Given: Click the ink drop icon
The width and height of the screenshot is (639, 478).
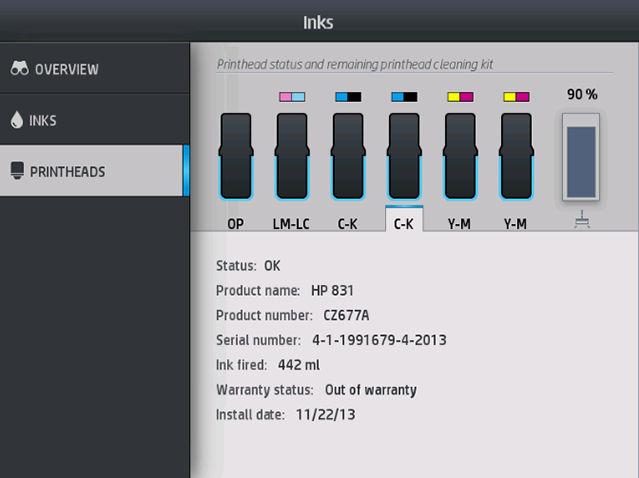Looking at the screenshot, I should pos(17,120).
